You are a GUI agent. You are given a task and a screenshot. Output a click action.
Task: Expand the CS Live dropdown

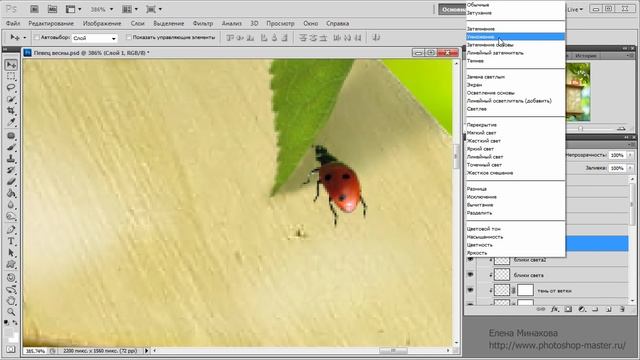pos(576,9)
